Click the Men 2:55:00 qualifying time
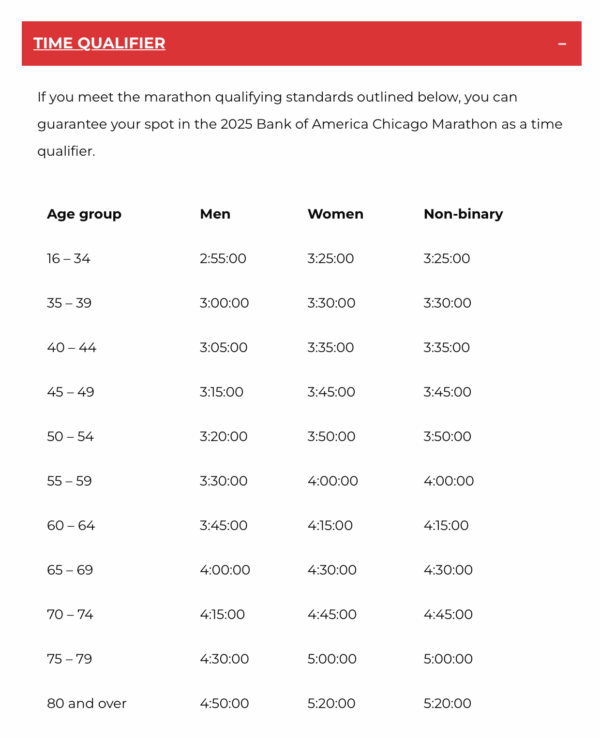Viewport: 600px width, 738px height. coord(223,258)
